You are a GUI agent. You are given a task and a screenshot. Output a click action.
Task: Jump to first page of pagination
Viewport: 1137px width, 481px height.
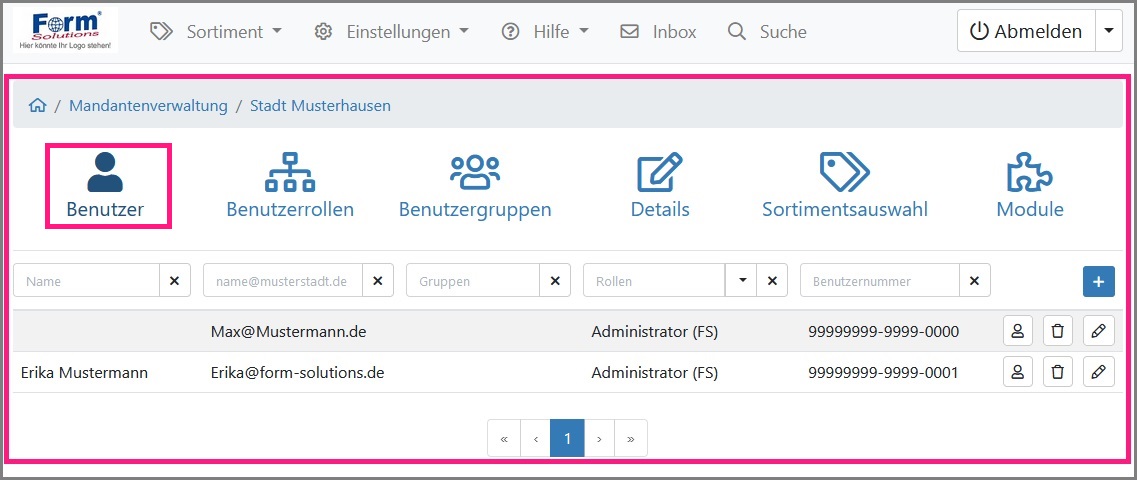504,438
